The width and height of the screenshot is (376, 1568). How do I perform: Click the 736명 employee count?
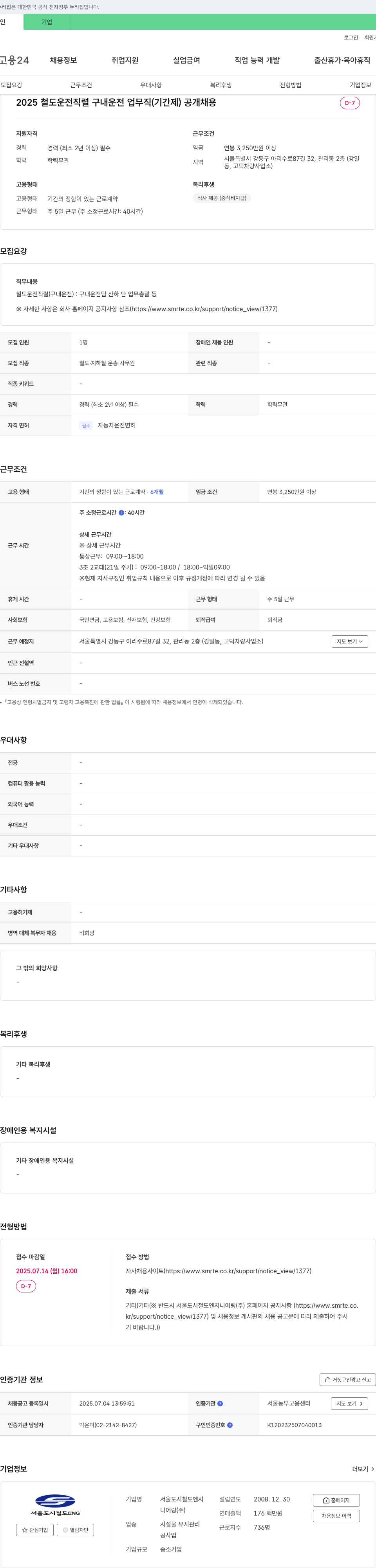click(261, 1527)
